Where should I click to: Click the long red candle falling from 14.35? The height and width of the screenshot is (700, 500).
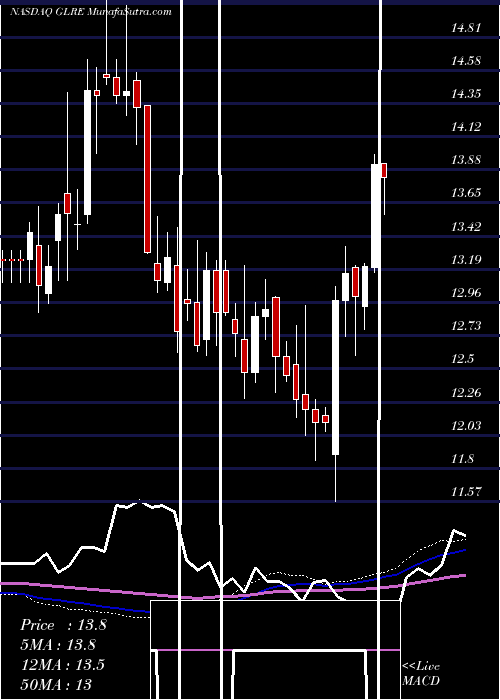point(147,179)
